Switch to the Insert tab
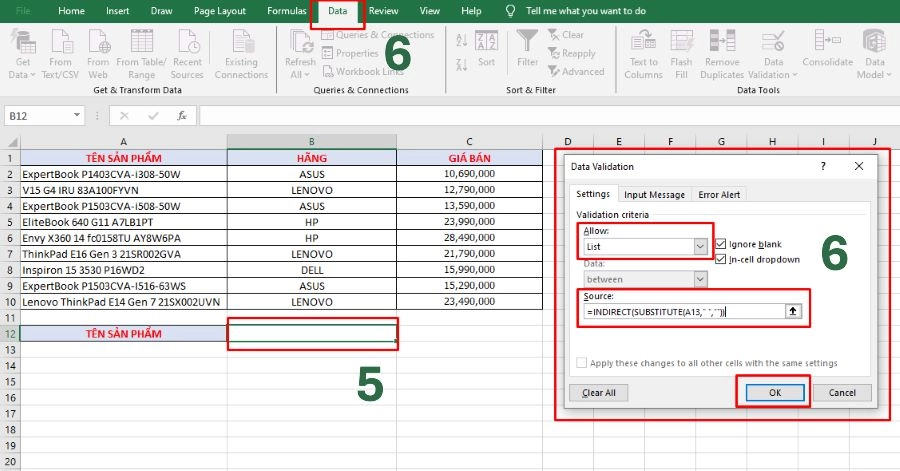This screenshot has width=900, height=471. coord(118,11)
